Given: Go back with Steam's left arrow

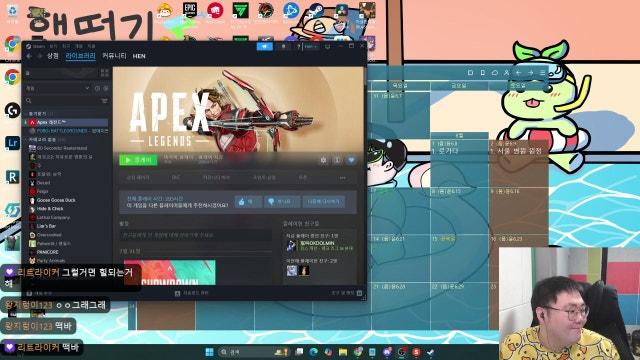Looking at the screenshot, I should (x=29, y=56).
